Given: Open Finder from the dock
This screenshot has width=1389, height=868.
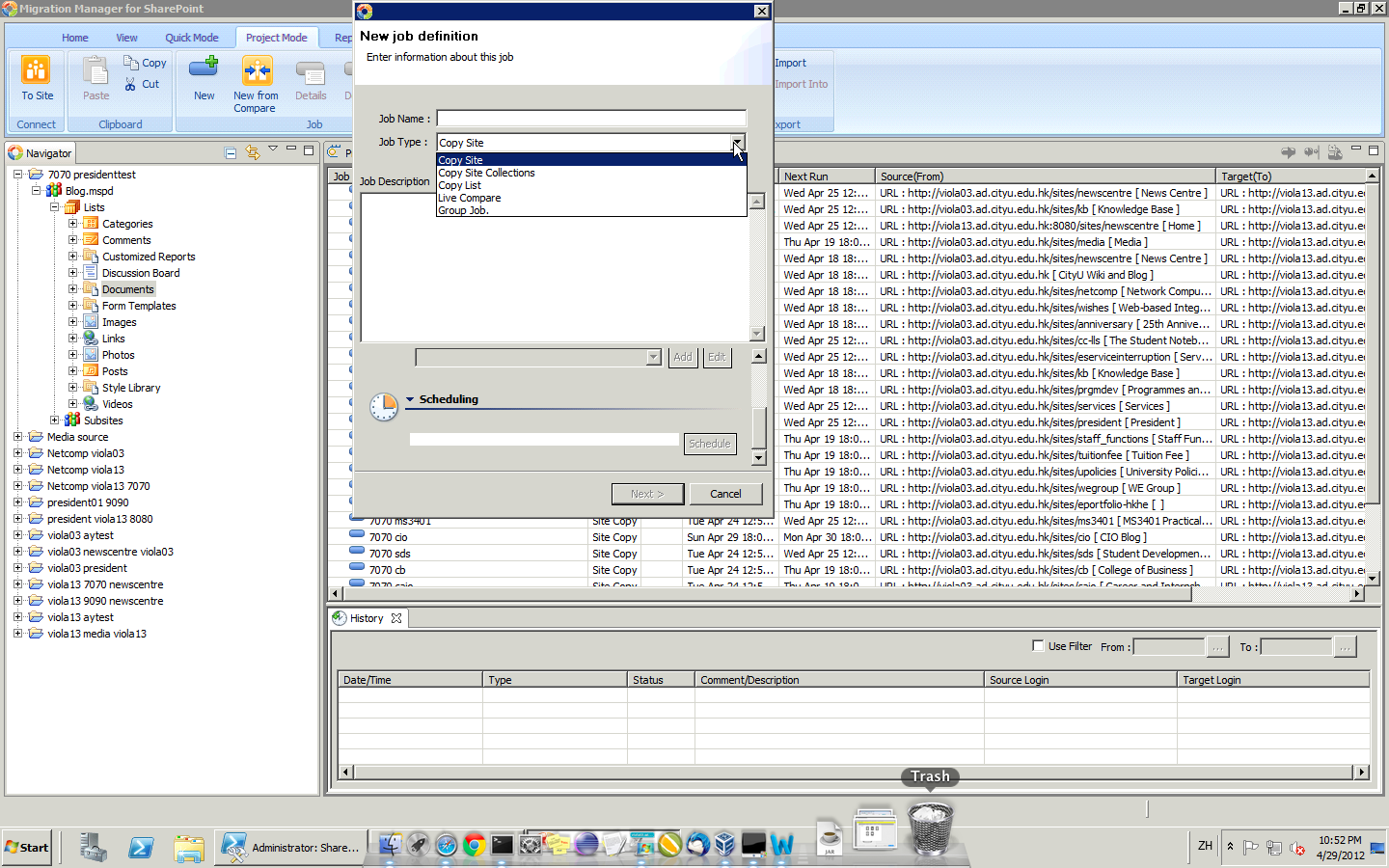Looking at the screenshot, I should point(391,845).
